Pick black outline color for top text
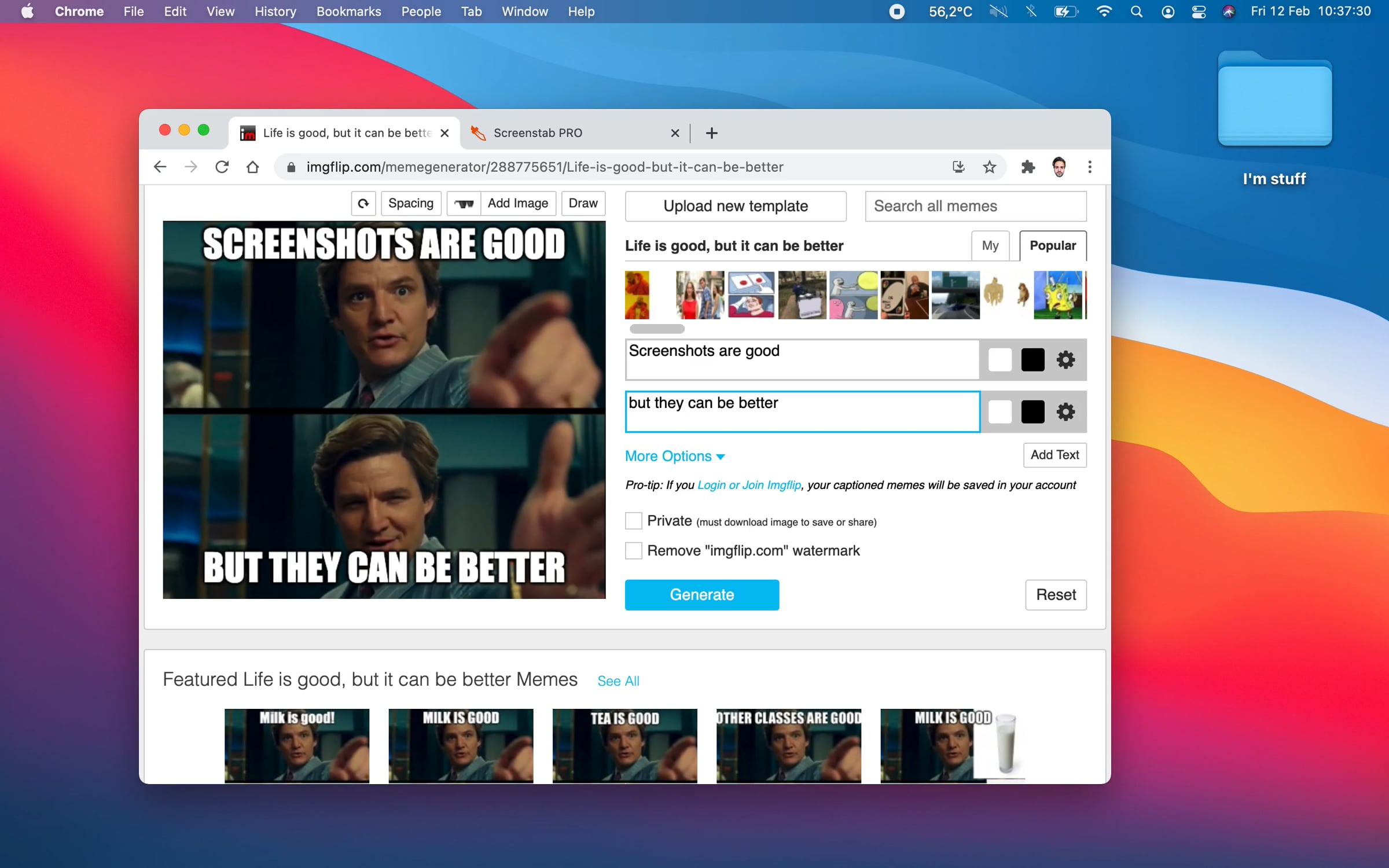 point(1033,360)
